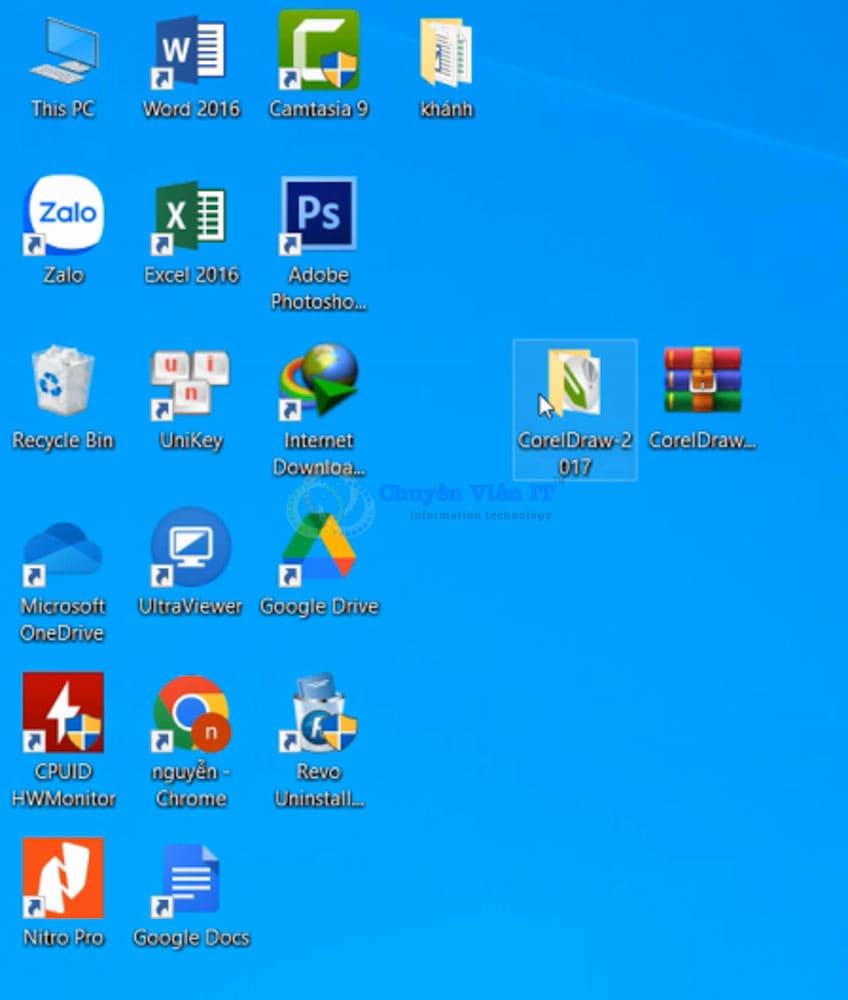Select the Excel 2016 shortcut
The height and width of the screenshot is (1000, 848).
point(191,217)
